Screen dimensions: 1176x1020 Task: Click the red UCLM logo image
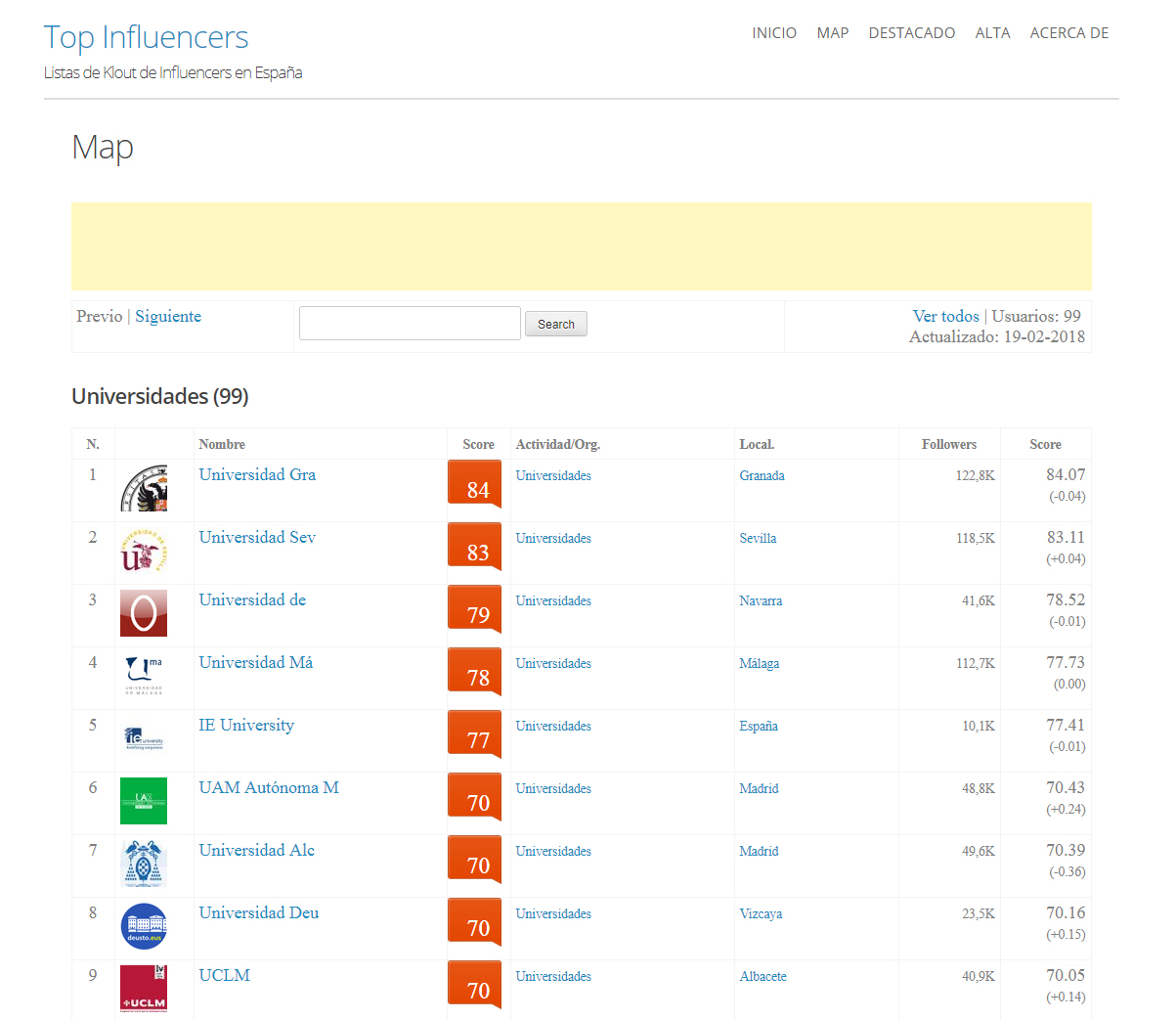(144, 989)
